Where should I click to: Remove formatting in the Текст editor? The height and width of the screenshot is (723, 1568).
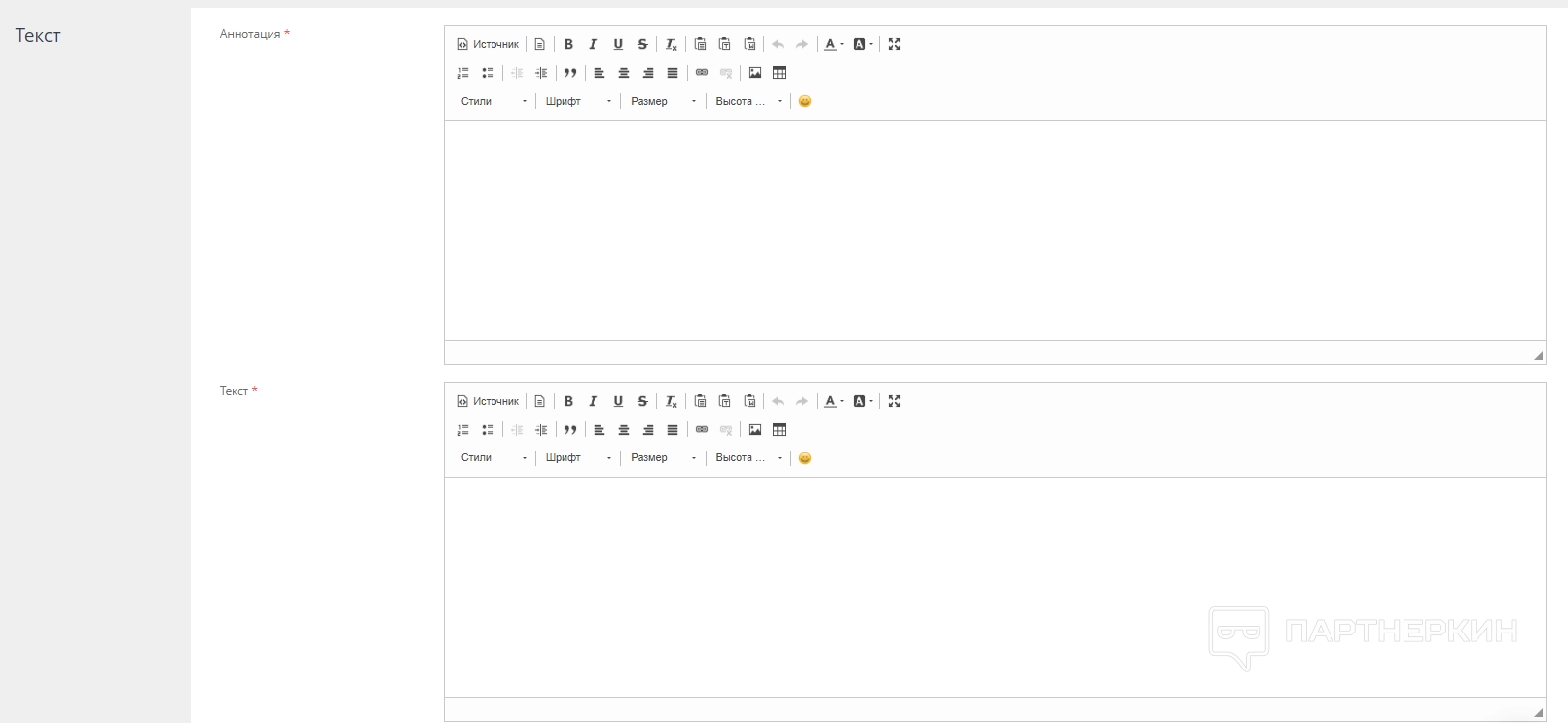click(x=672, y=401)
